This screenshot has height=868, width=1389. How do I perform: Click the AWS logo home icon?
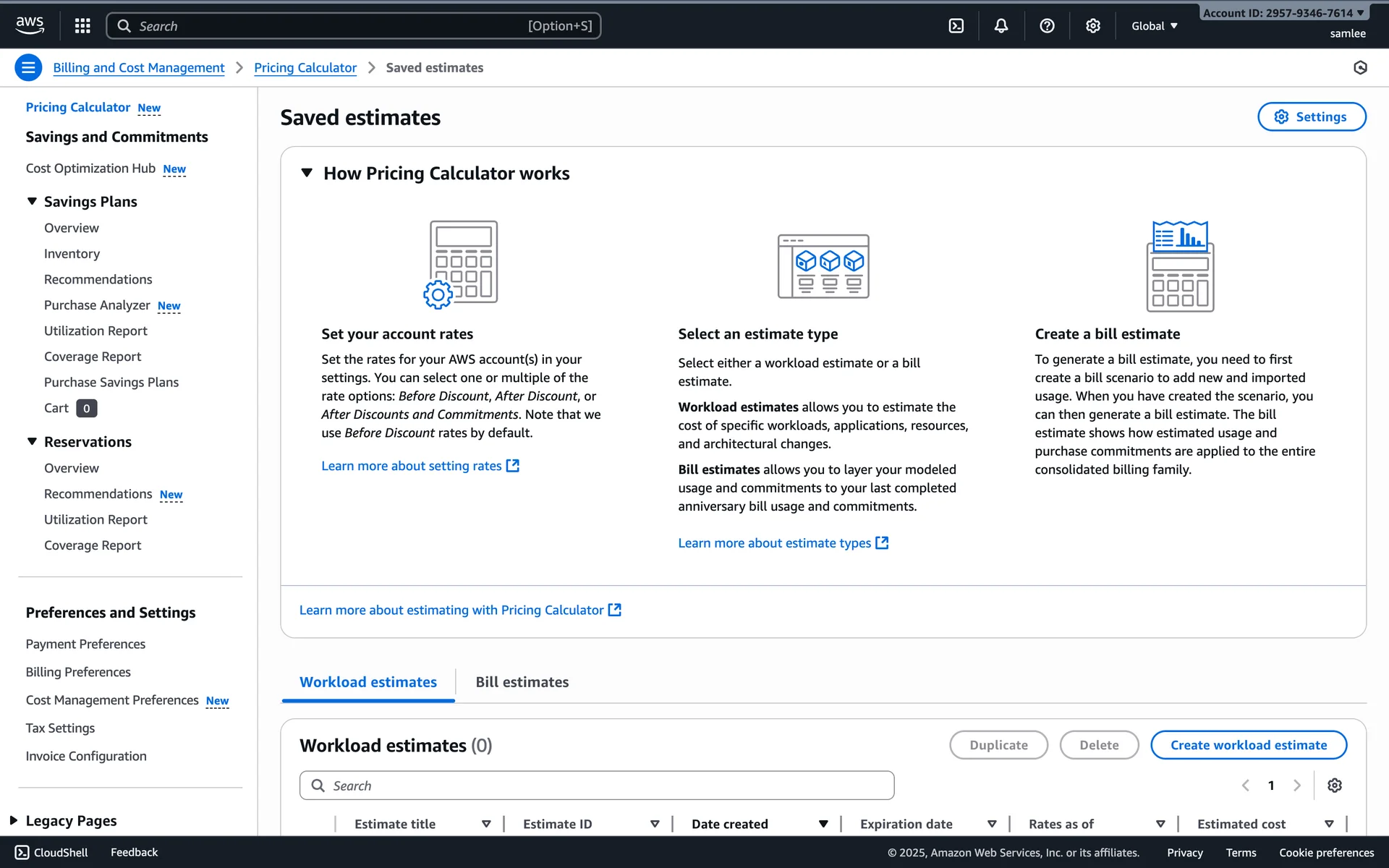(30, 25)
